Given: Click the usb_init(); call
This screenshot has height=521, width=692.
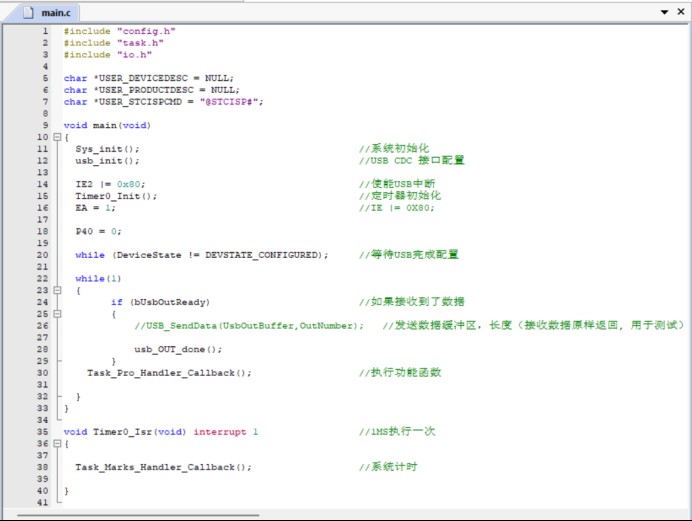Looking at the screenshot, I should coord(107,161).
